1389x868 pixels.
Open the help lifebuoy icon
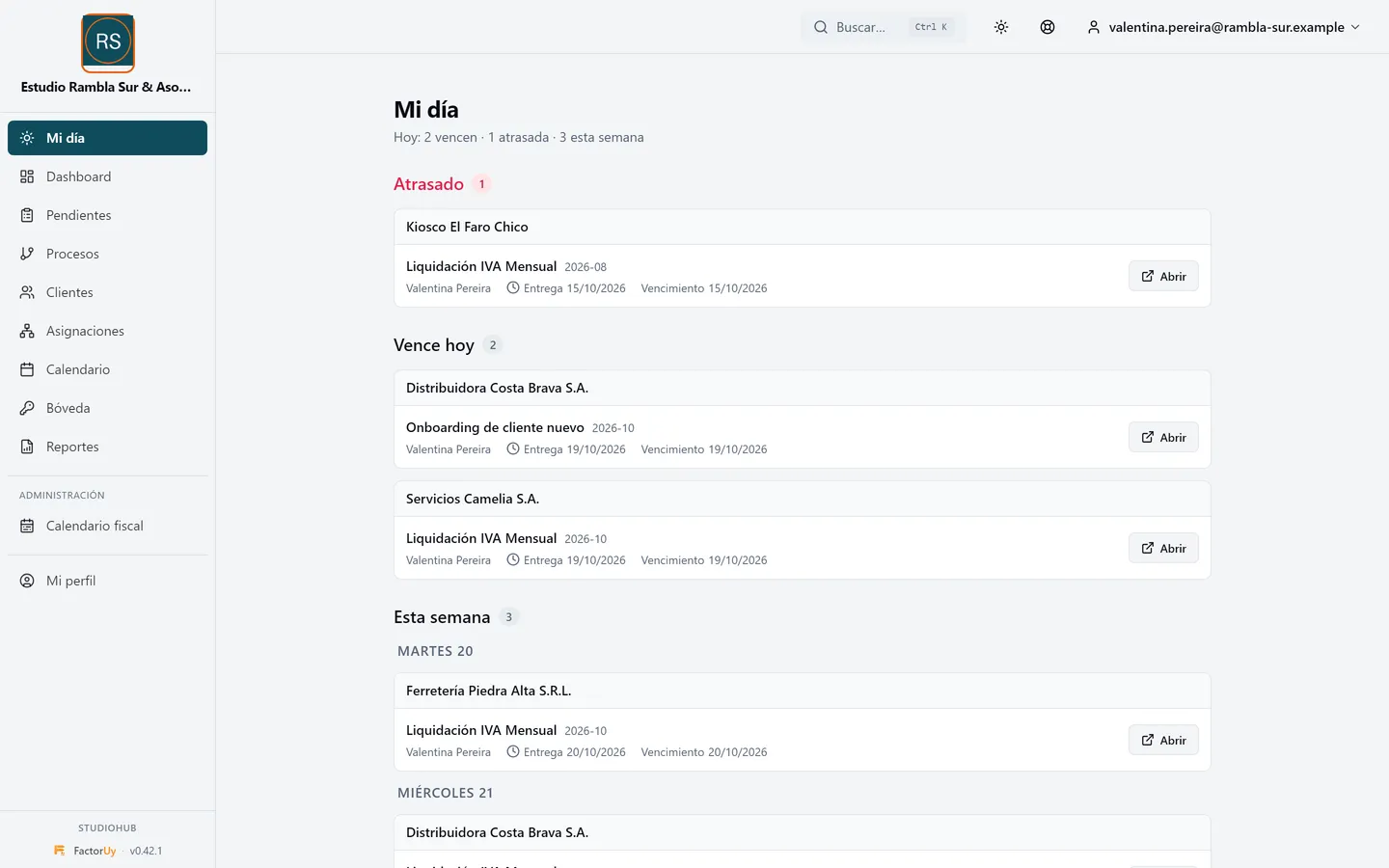1048,27
